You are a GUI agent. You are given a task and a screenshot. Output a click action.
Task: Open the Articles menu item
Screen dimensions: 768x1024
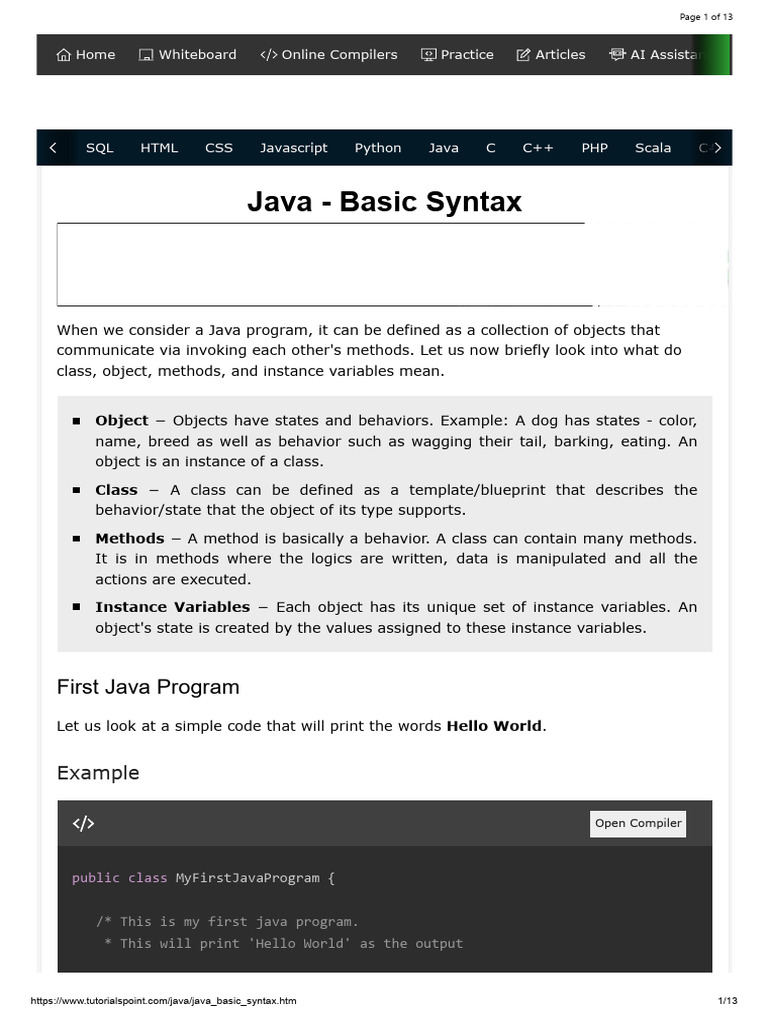pyautogui.click(x=551, y=55)
